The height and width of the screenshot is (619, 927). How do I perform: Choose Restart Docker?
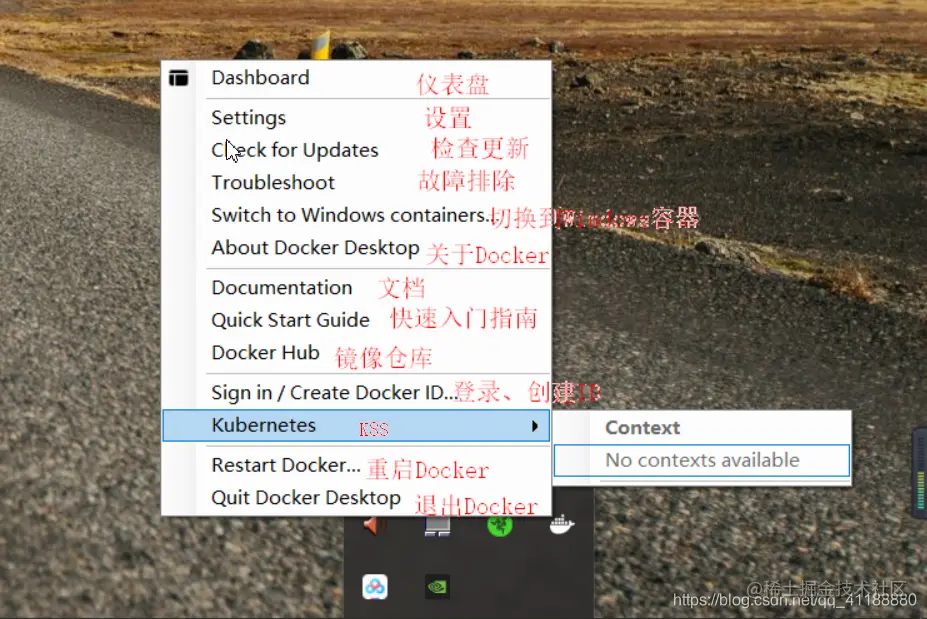356,465
